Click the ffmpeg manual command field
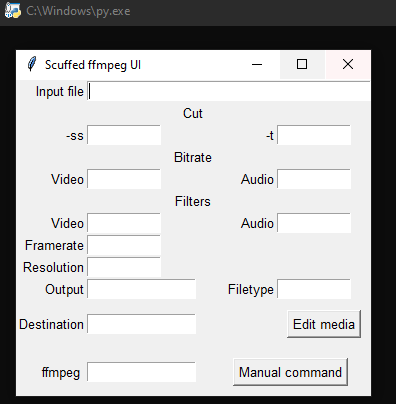396x404 pixels. [142, 372]
